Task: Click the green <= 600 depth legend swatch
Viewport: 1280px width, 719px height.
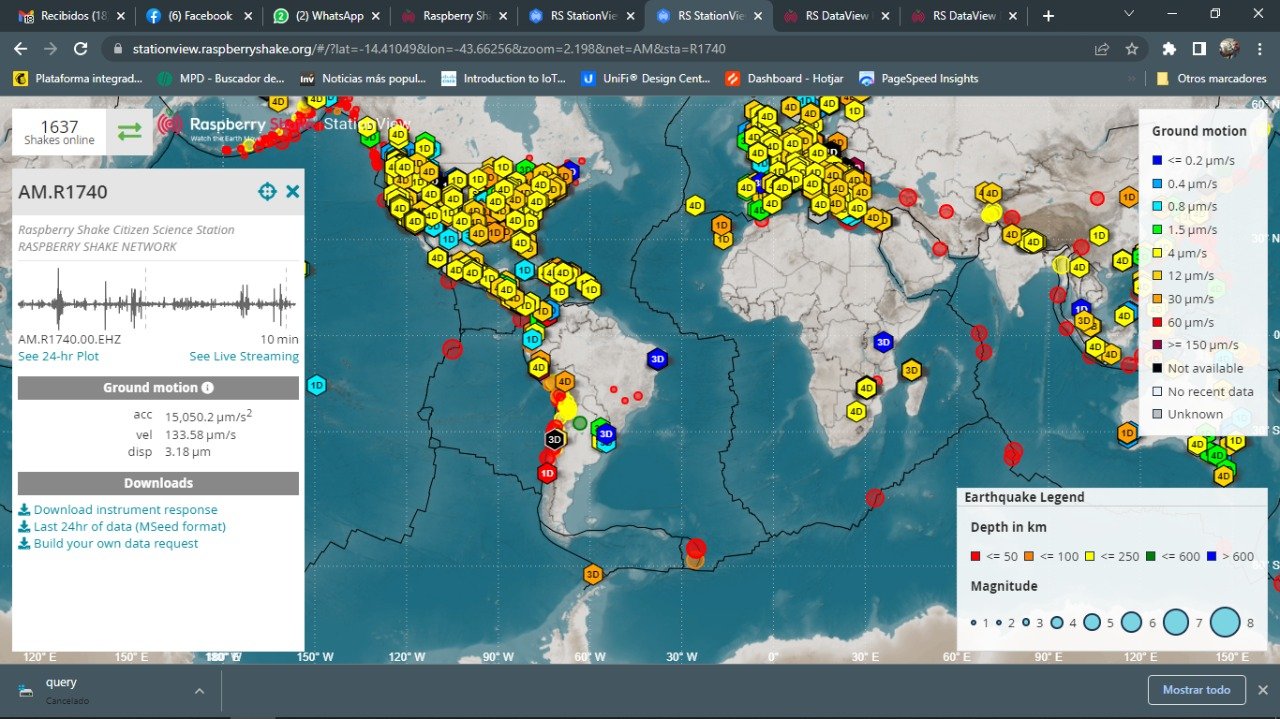Action: pos(1151,556)
